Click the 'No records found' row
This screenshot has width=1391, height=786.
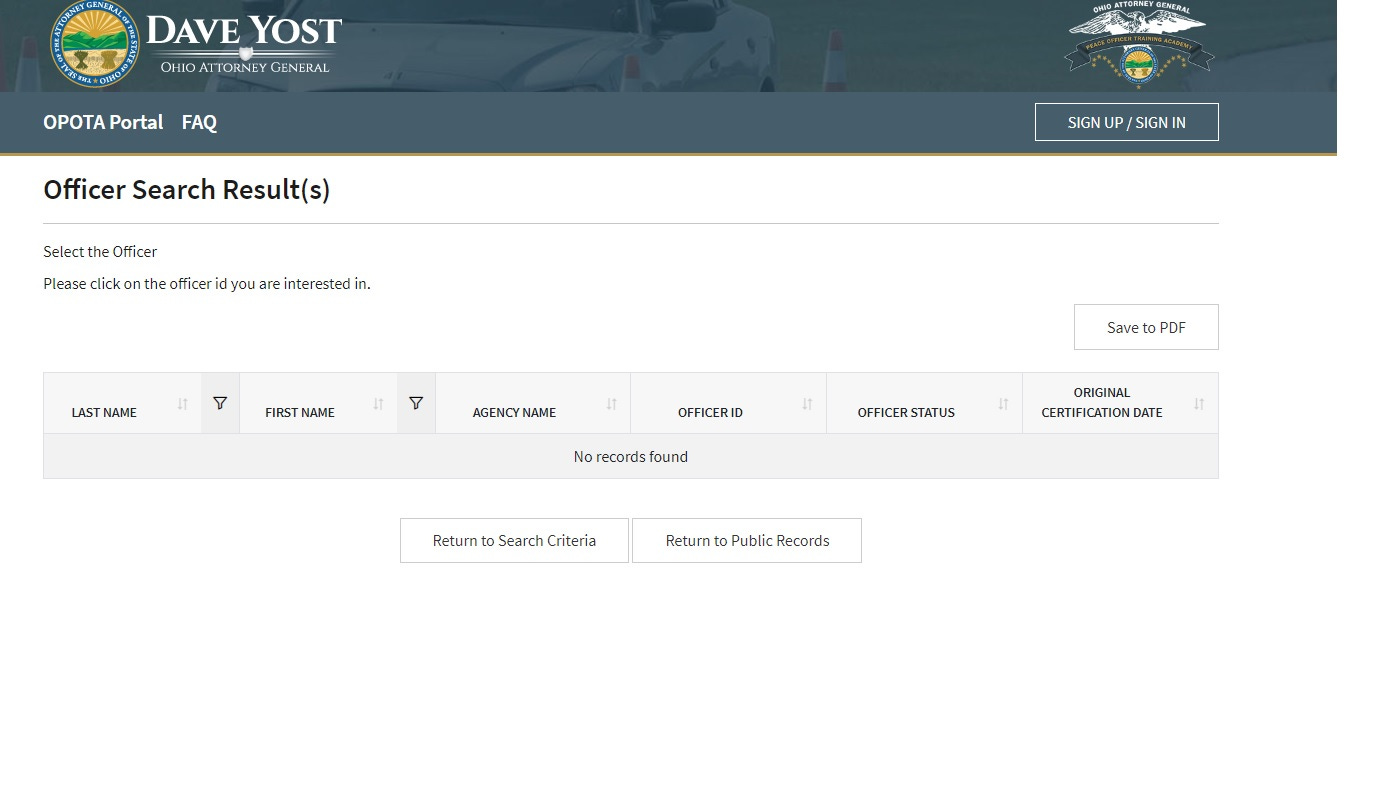point(631,456)
